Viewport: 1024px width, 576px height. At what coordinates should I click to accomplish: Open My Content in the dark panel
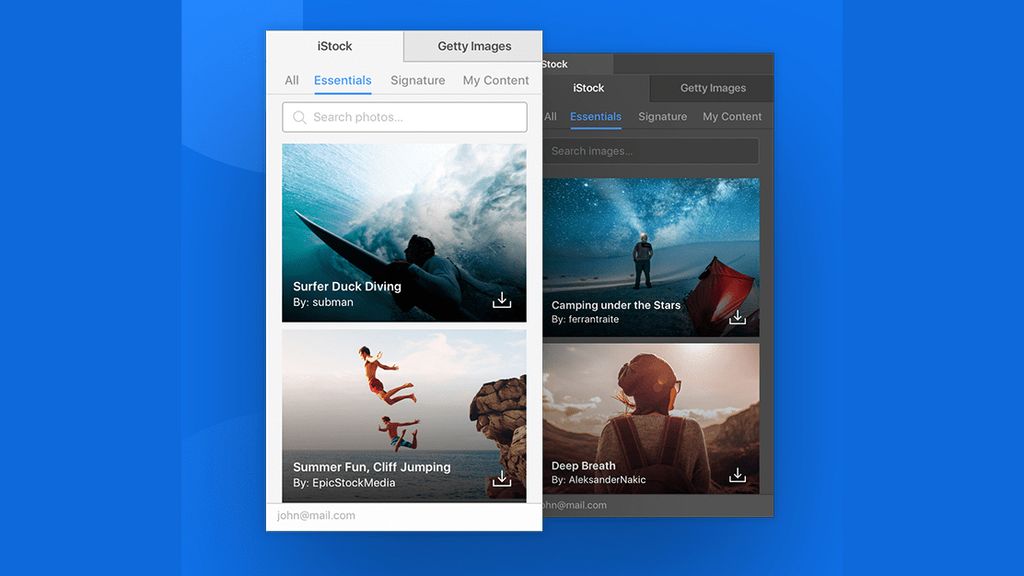coord(732,116)
